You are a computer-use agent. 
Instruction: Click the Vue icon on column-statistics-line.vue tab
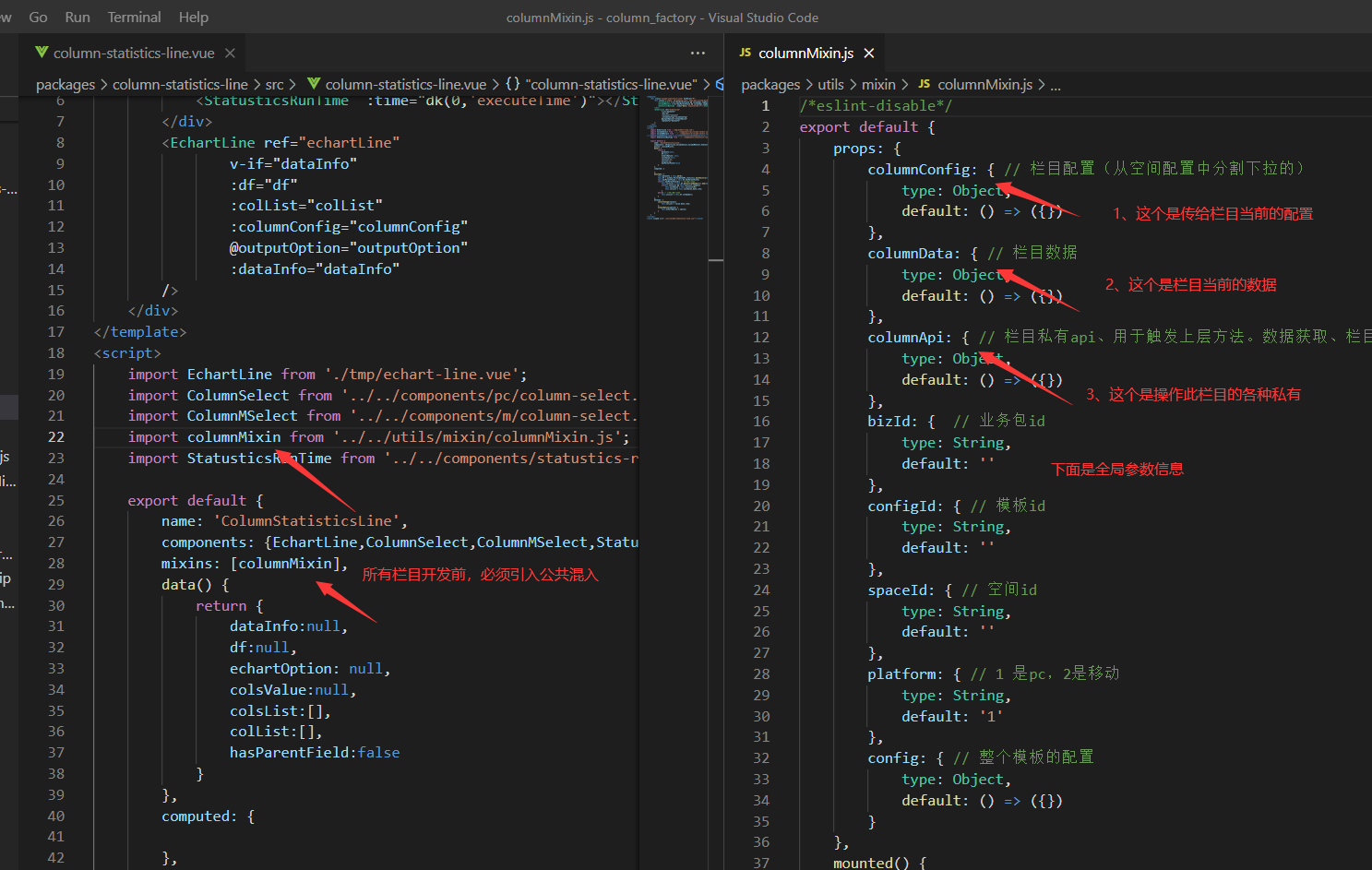pyautogui.click(x=42, y=53)
